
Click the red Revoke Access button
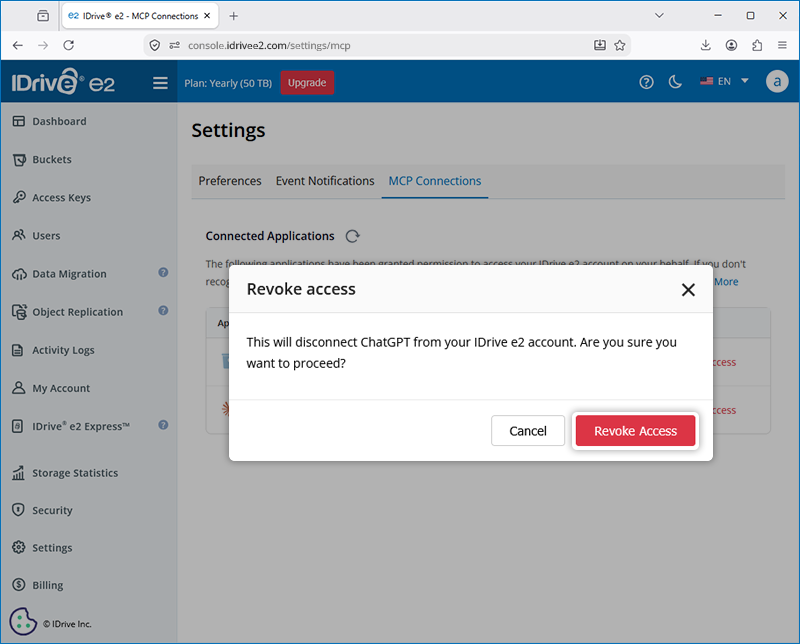pyautogui.click(x=635, y=431)
